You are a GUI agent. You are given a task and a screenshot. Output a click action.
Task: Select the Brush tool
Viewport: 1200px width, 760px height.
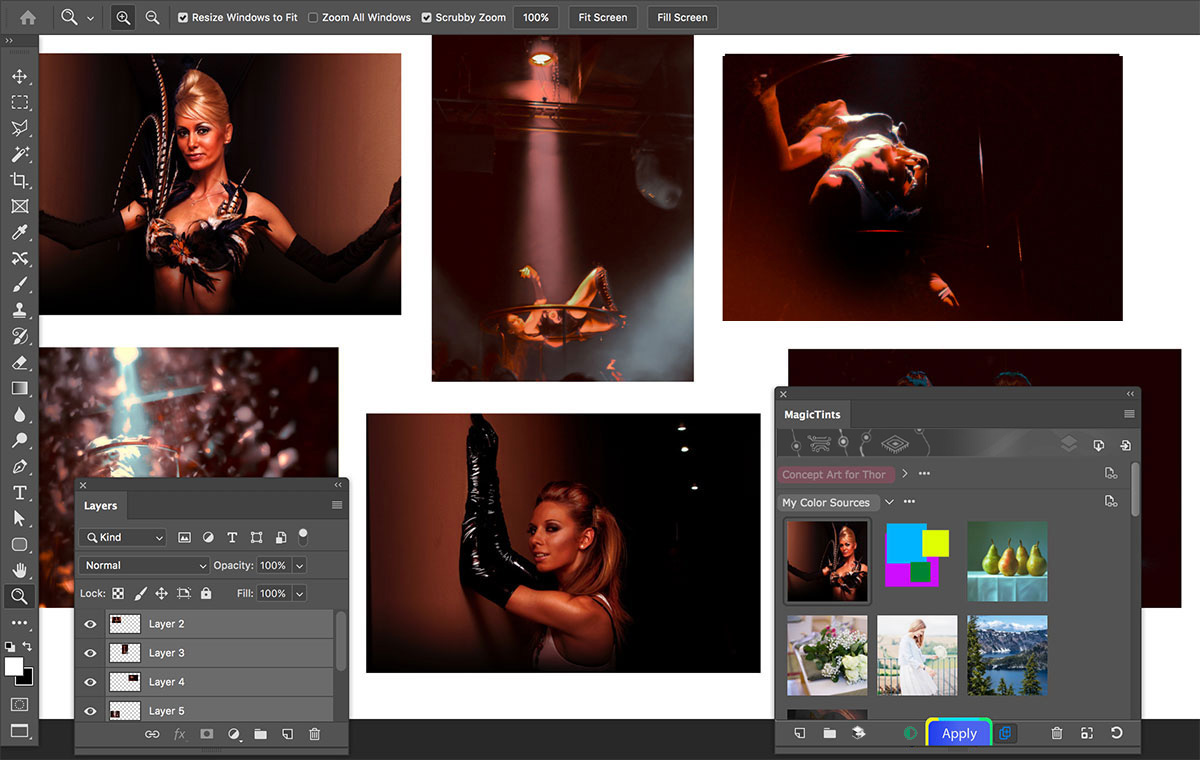[19, 284]
